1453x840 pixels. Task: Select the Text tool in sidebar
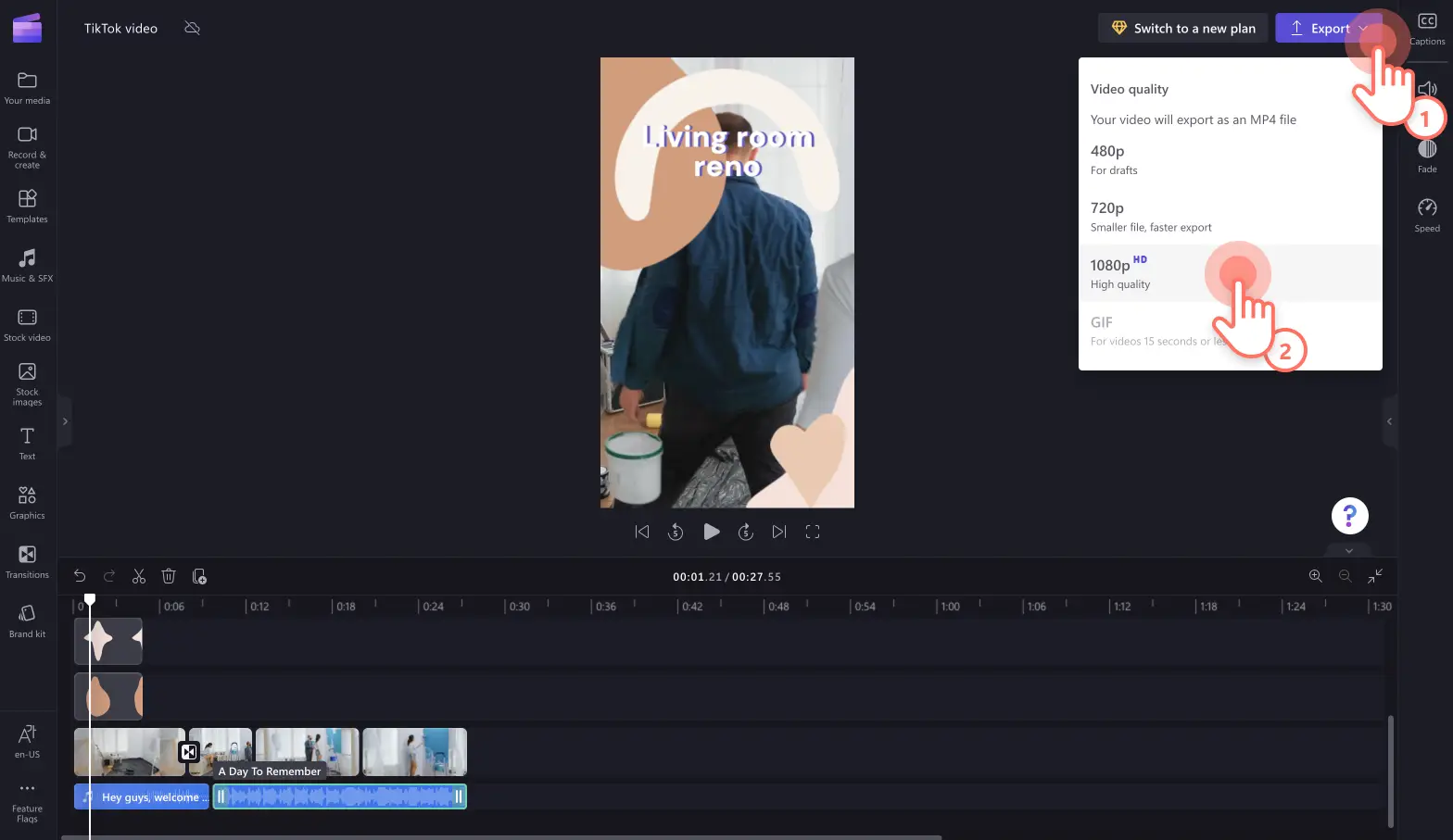27,444
